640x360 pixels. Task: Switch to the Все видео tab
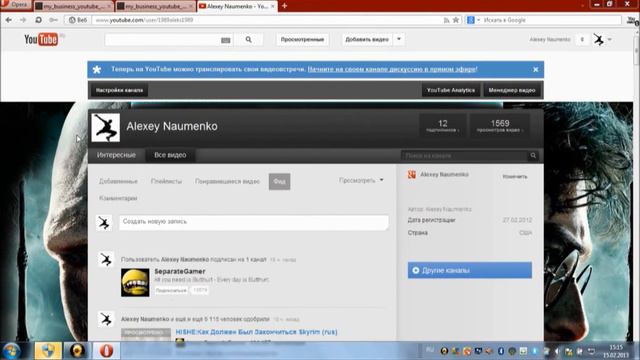click(170, 155)
